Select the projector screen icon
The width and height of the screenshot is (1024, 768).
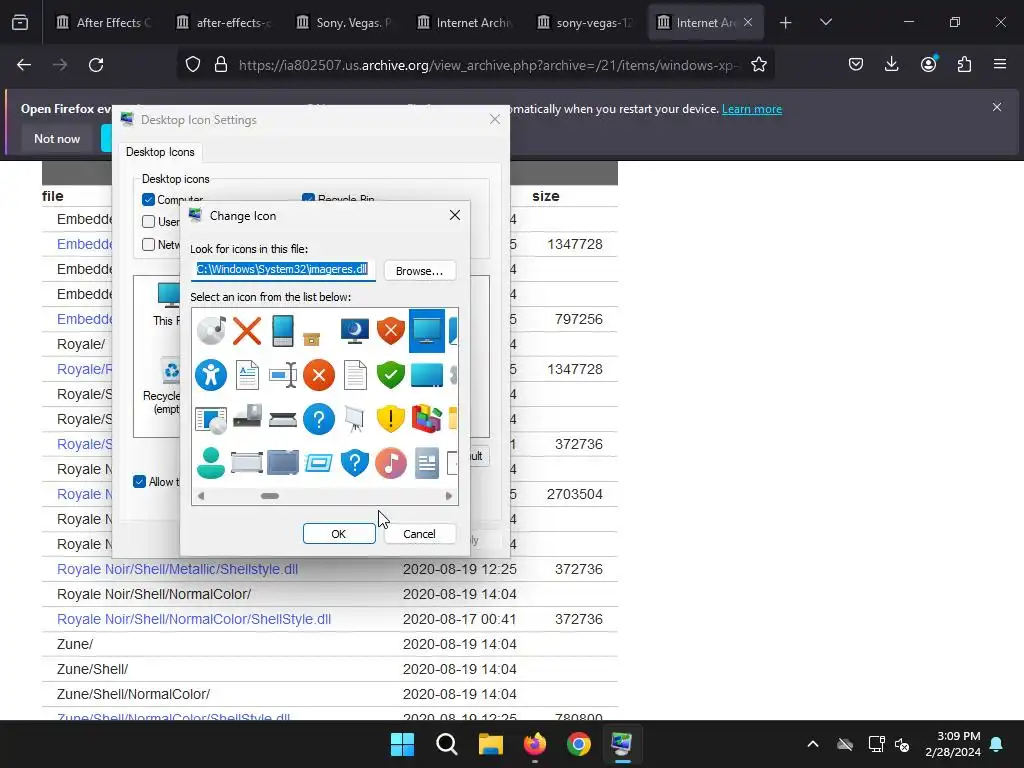point(355,419)
